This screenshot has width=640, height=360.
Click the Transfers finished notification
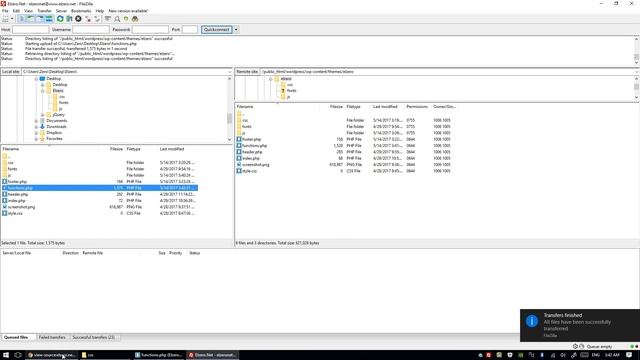tap(580, 325)
